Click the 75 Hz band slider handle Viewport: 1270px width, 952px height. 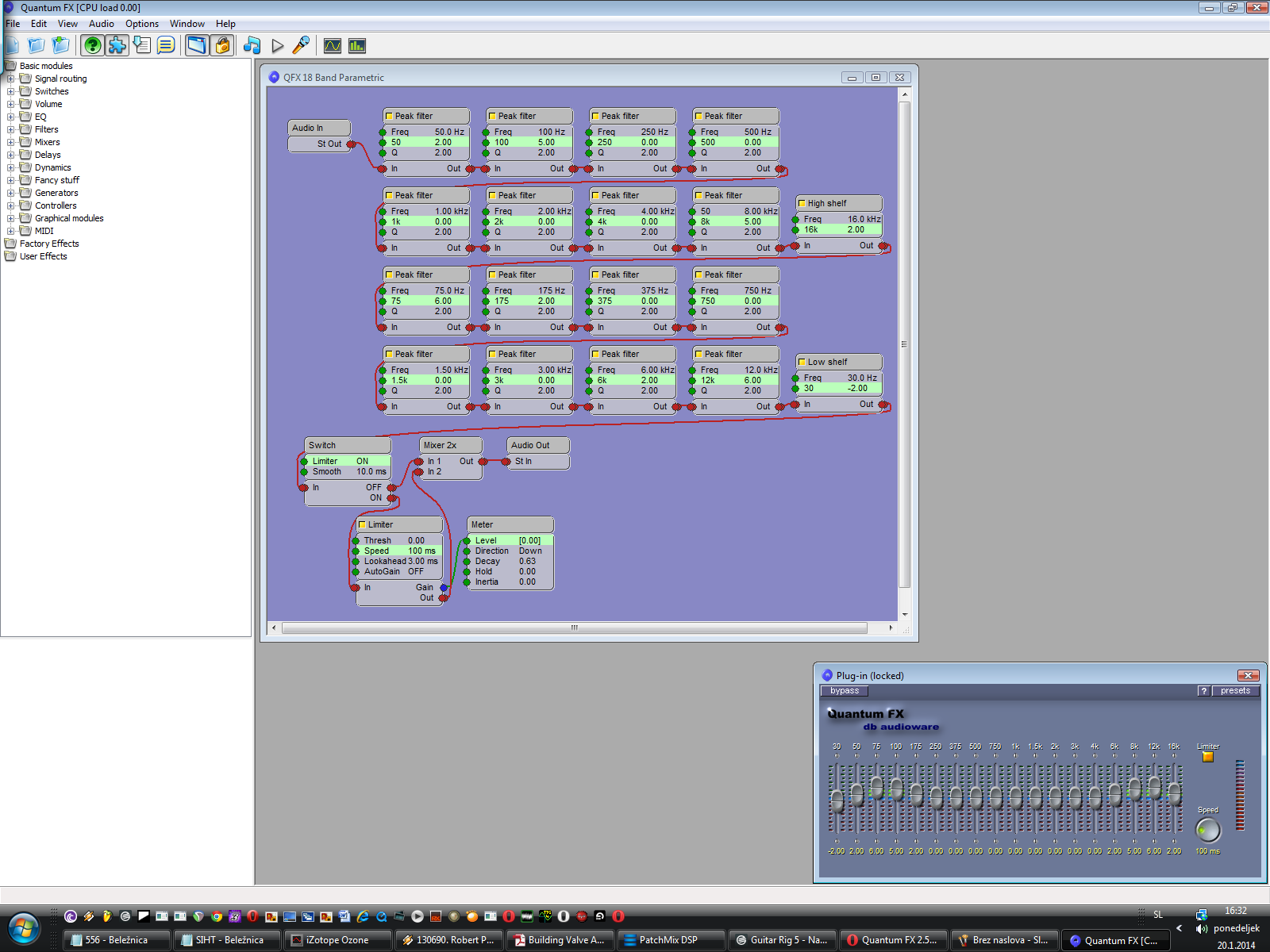pyautogui.click(x=876, y=786)
